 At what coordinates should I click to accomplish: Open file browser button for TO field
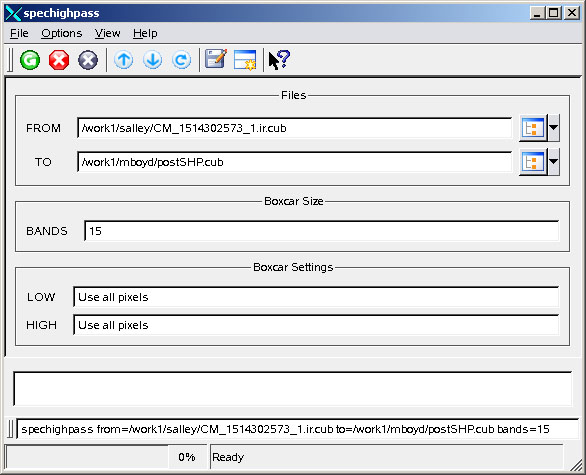tap(533, 162)
